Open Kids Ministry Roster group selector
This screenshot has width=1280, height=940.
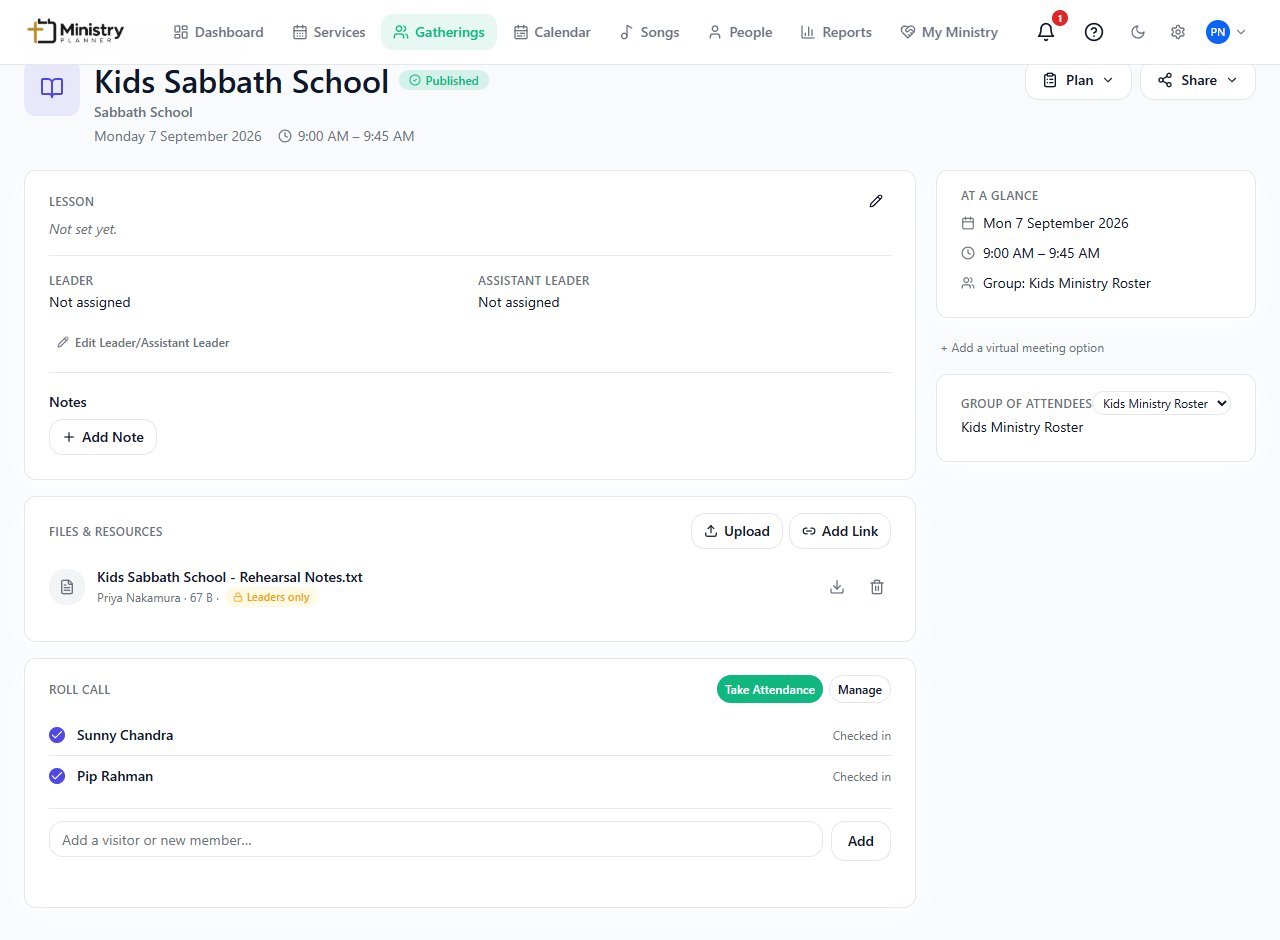1161,404
